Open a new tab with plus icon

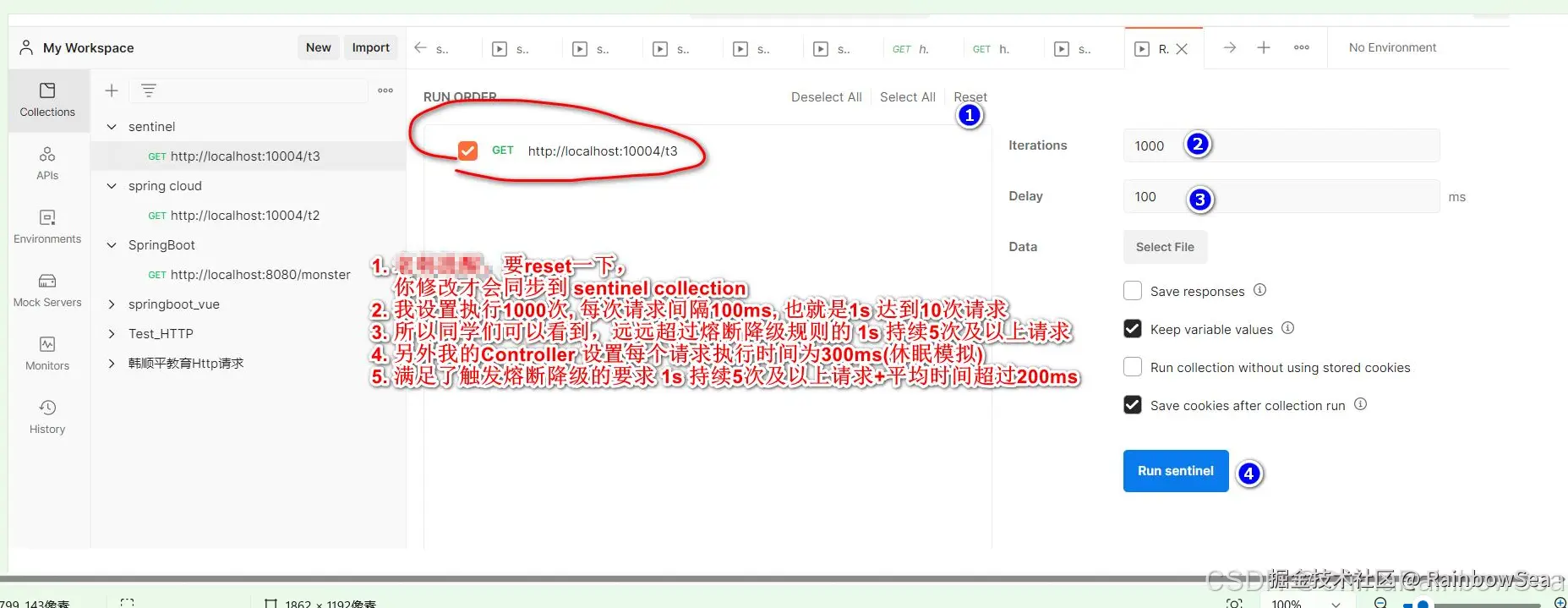[x=1264, y=48]
